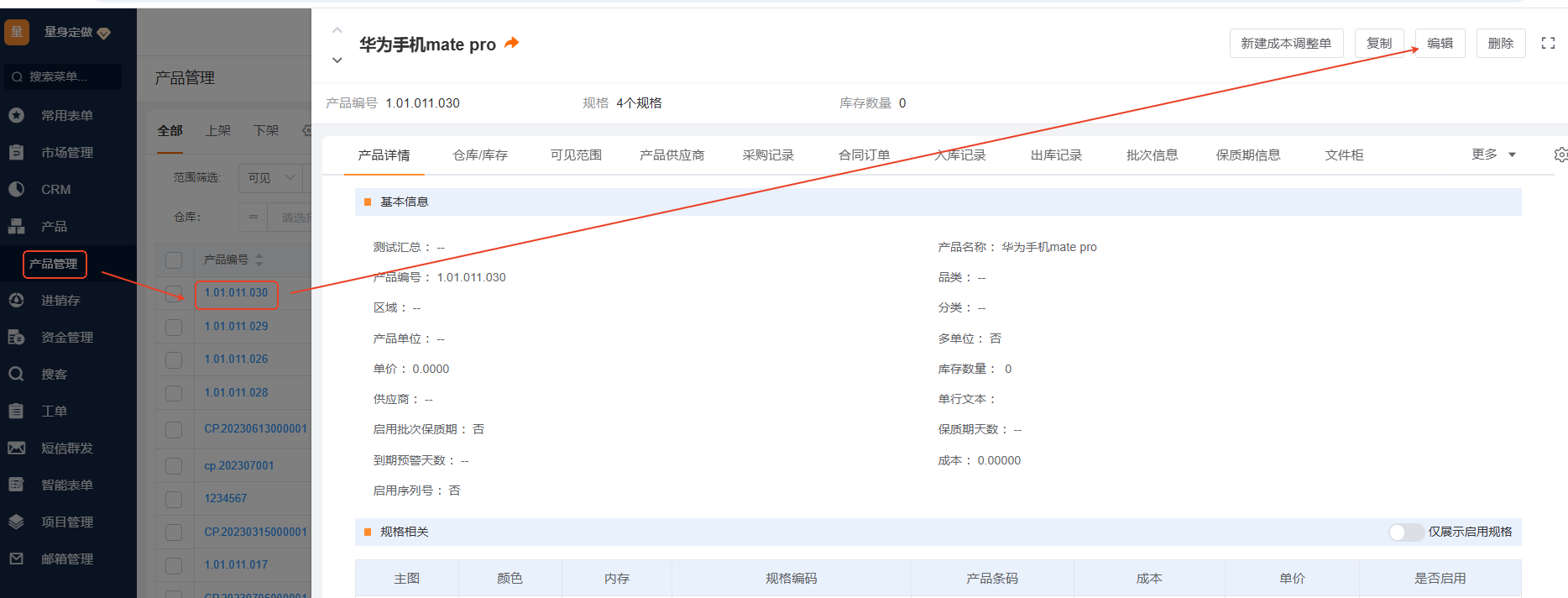Open 短信群发 sidebar module
The height and width of the screenshot is (598, 1568).
pyautogui.click(x=66, y=448)
